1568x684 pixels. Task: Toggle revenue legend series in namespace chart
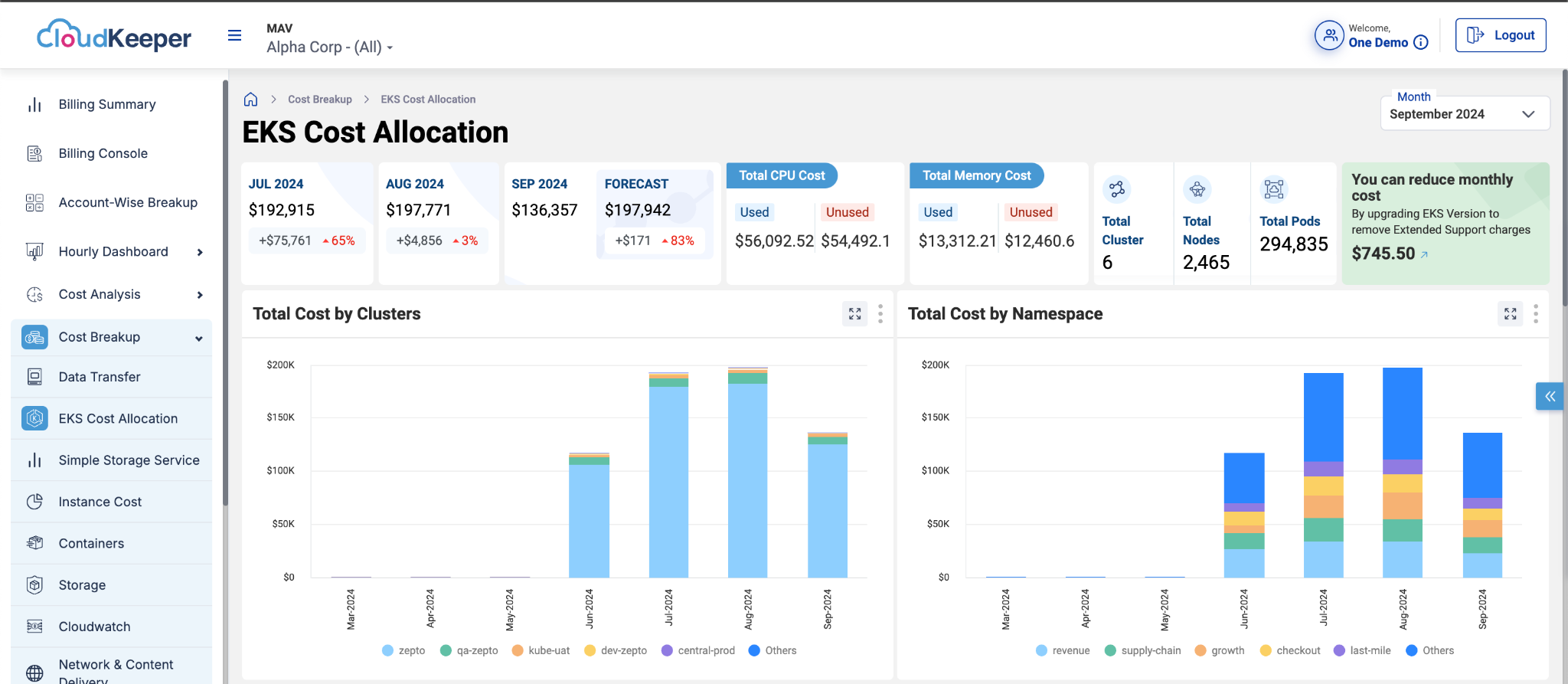coord(1063,650)
